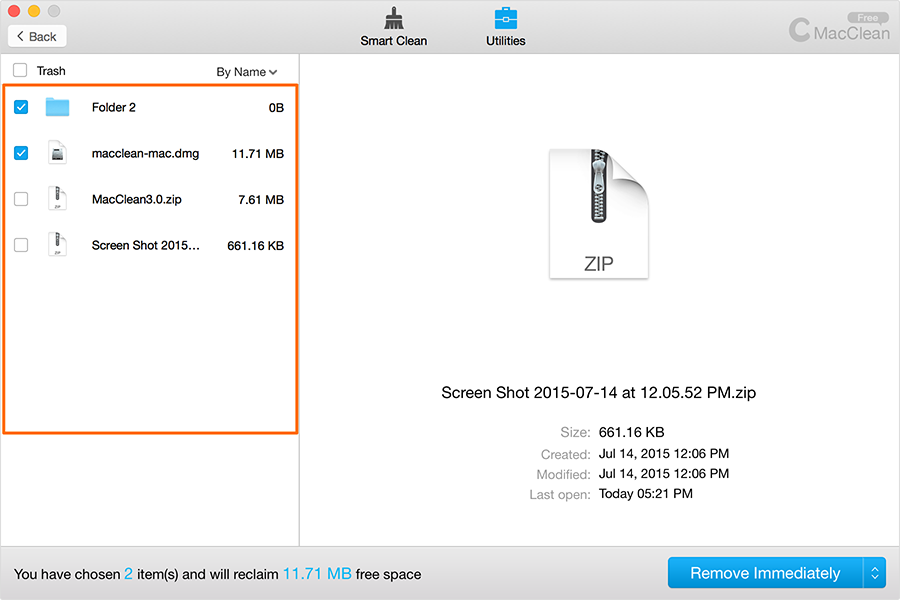Open the Utilities toolbox icon
The height and width of the screenshot is (600, 900).
coord(506,19)
